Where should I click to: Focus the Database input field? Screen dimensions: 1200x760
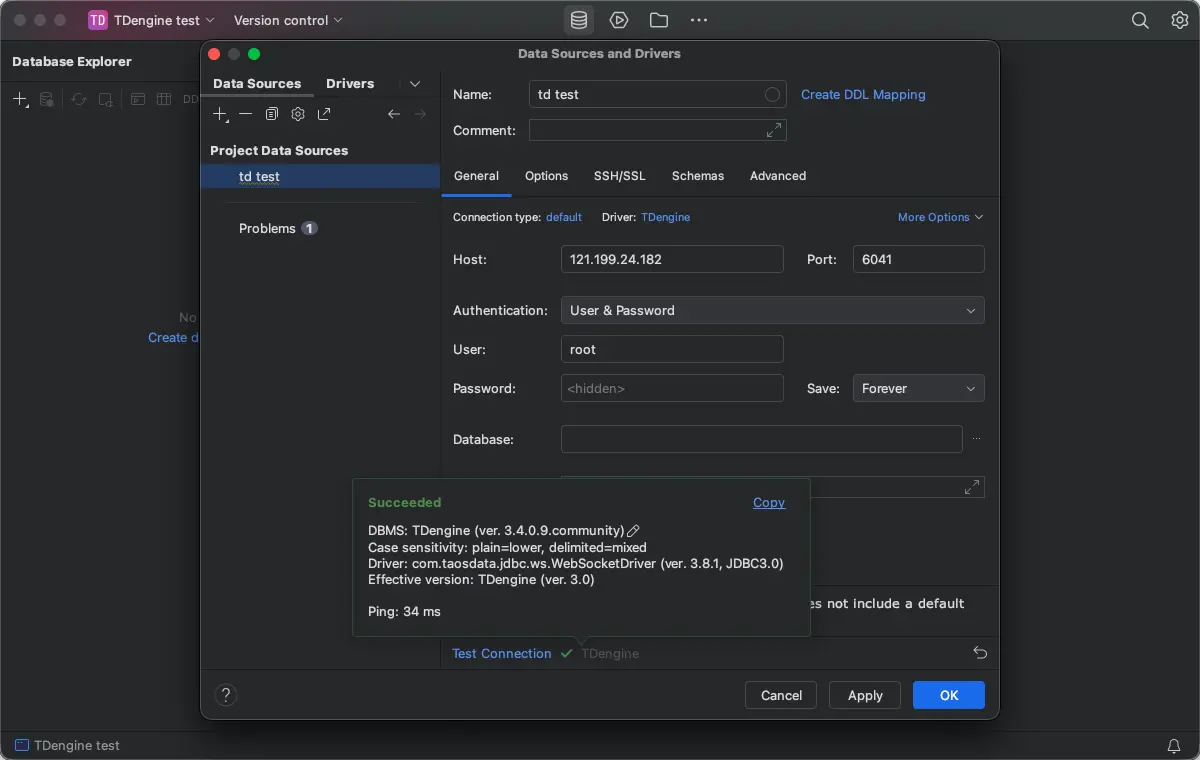pyautogui.click(x=761, y=439)
